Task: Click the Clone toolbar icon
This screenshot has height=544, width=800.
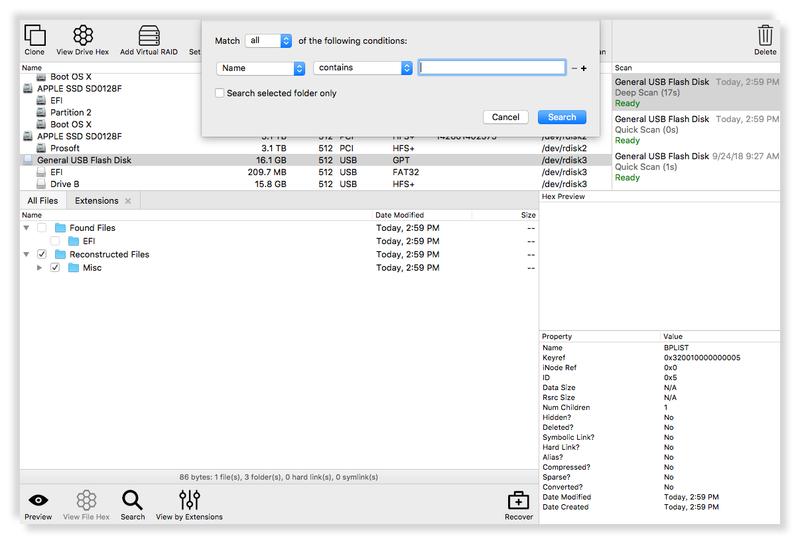Action: (x=34, y=35)
